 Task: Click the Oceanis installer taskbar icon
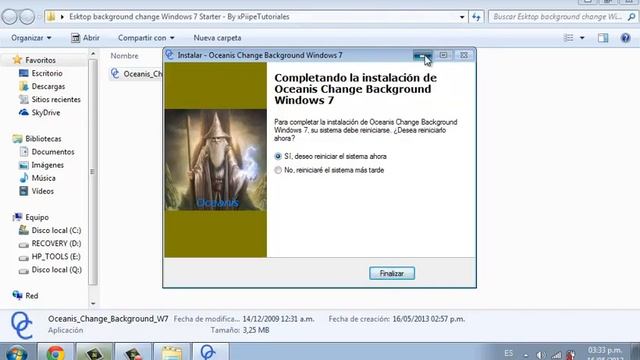(x=209, y=353)
